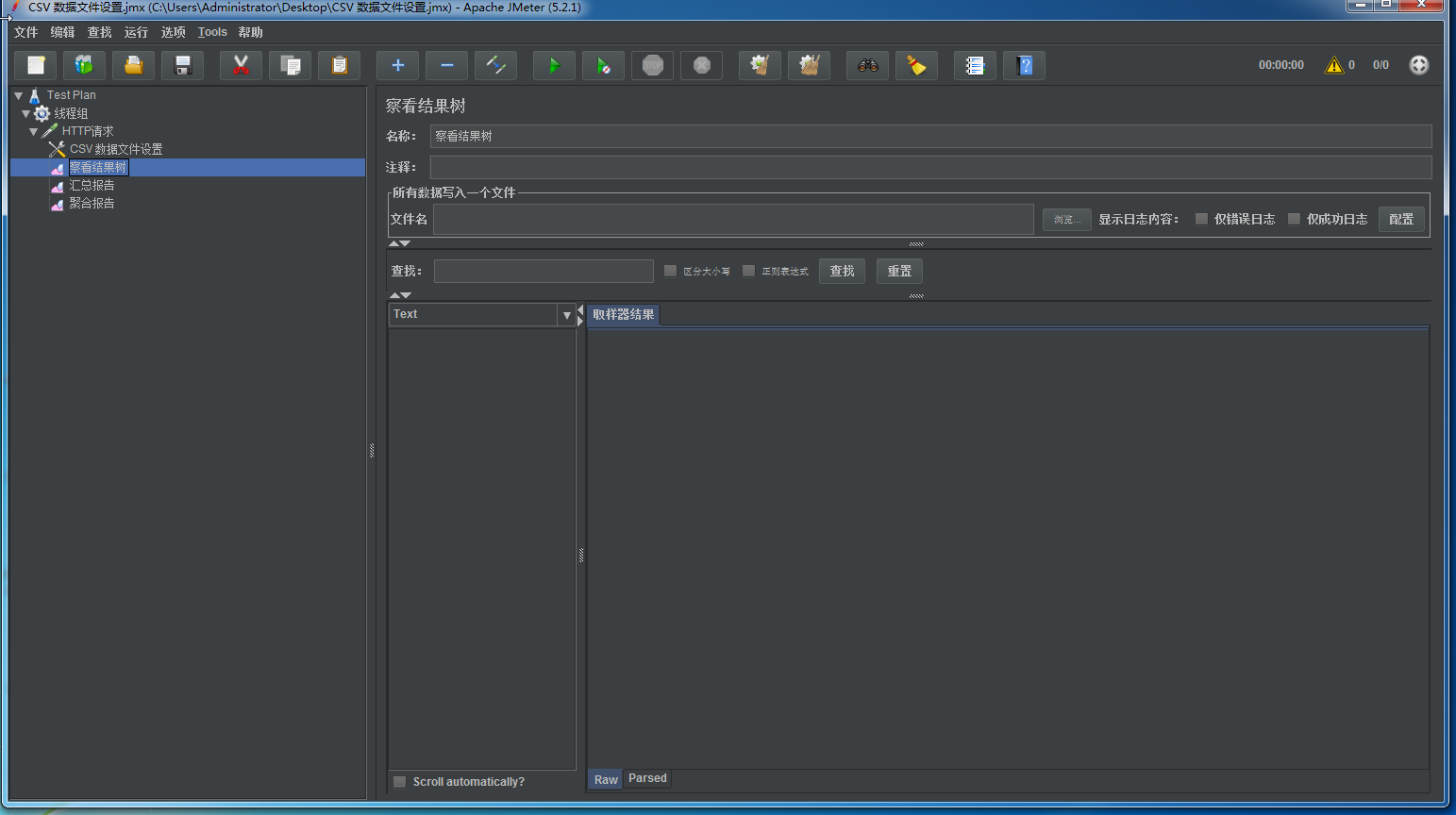Click the 配置 button

tap(1400, 219)
